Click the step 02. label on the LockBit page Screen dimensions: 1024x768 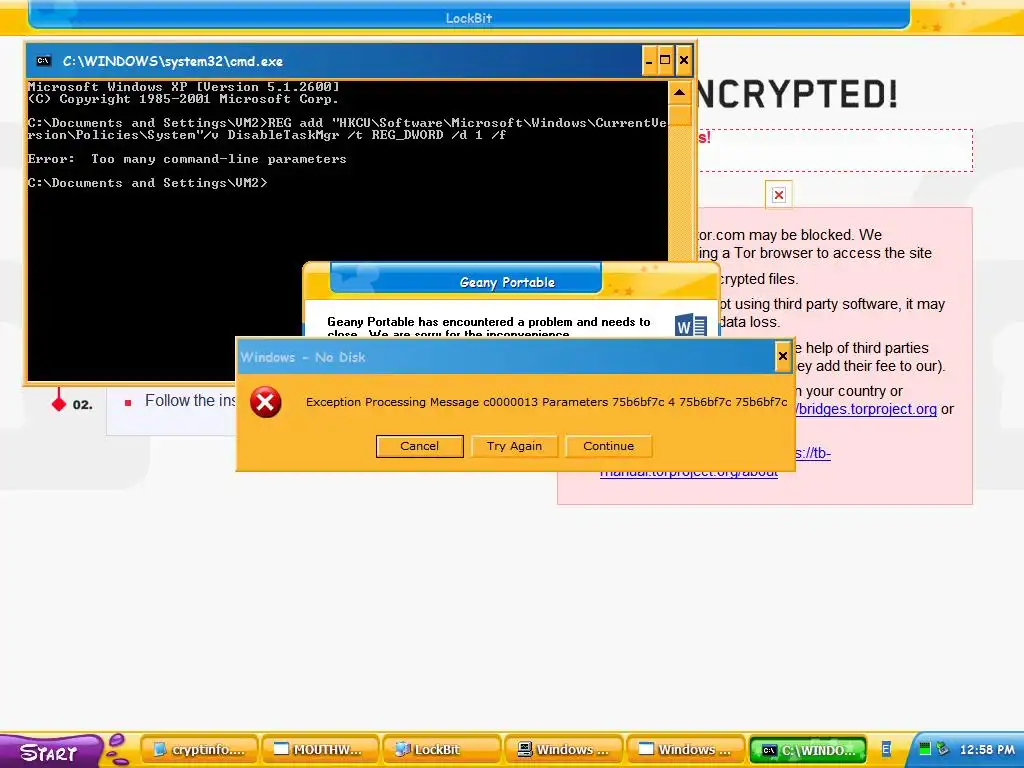tap(82, 405)
